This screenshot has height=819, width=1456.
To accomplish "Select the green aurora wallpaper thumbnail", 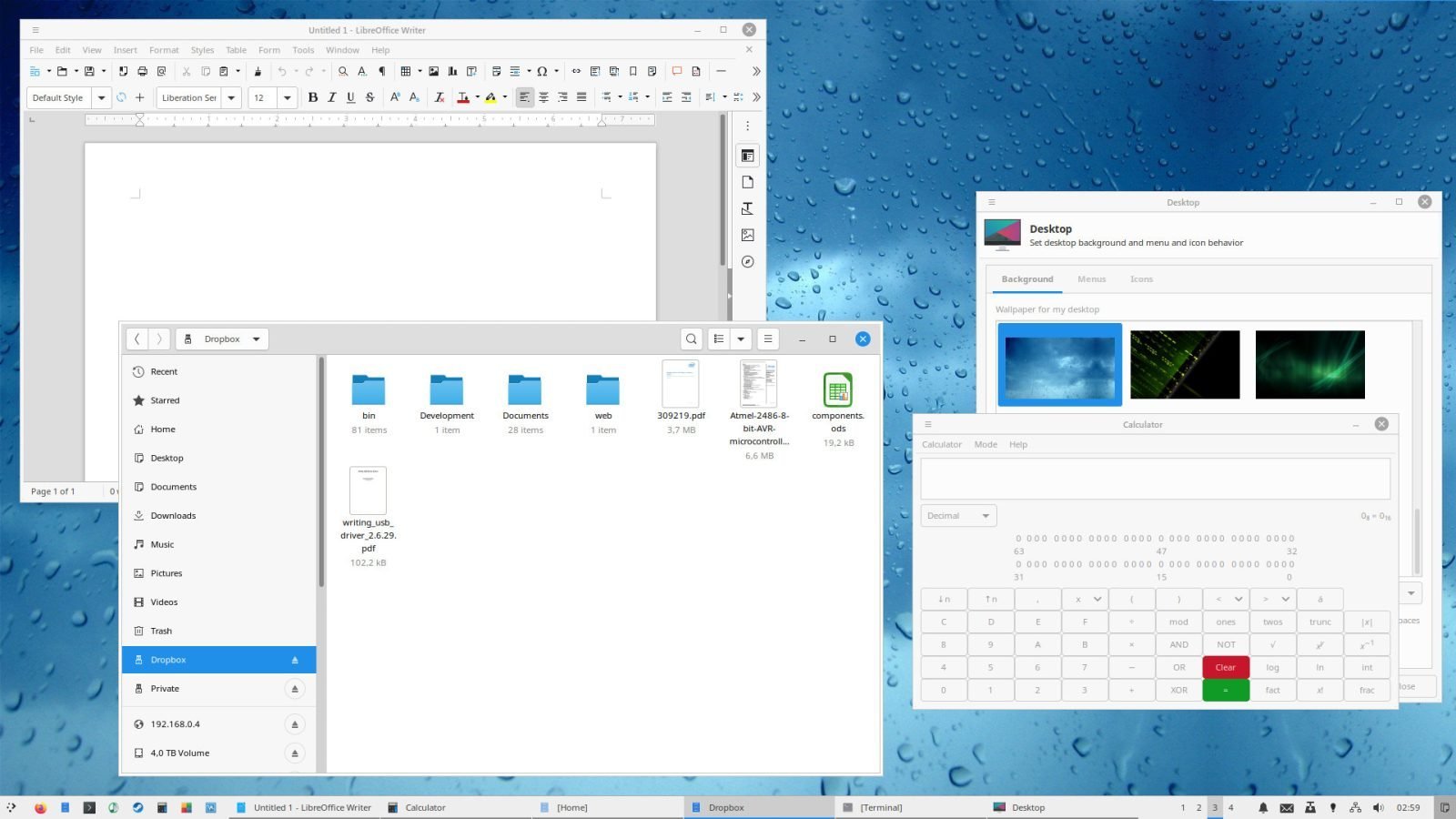I will (x=1309, y=364).
